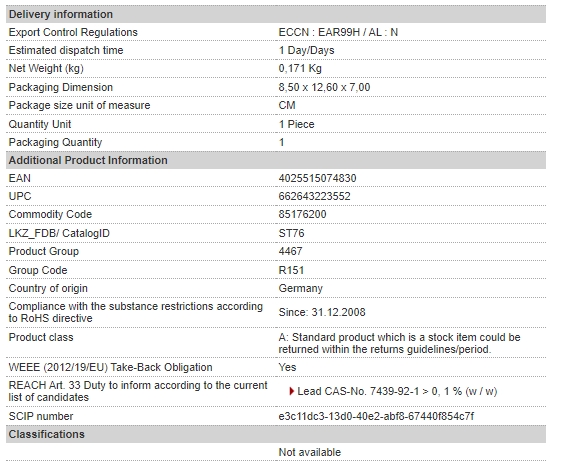The height and width of the screenshot is (463, 574).
Task: Select the Packaging Quantity value 1
Action: coord(281,142)
